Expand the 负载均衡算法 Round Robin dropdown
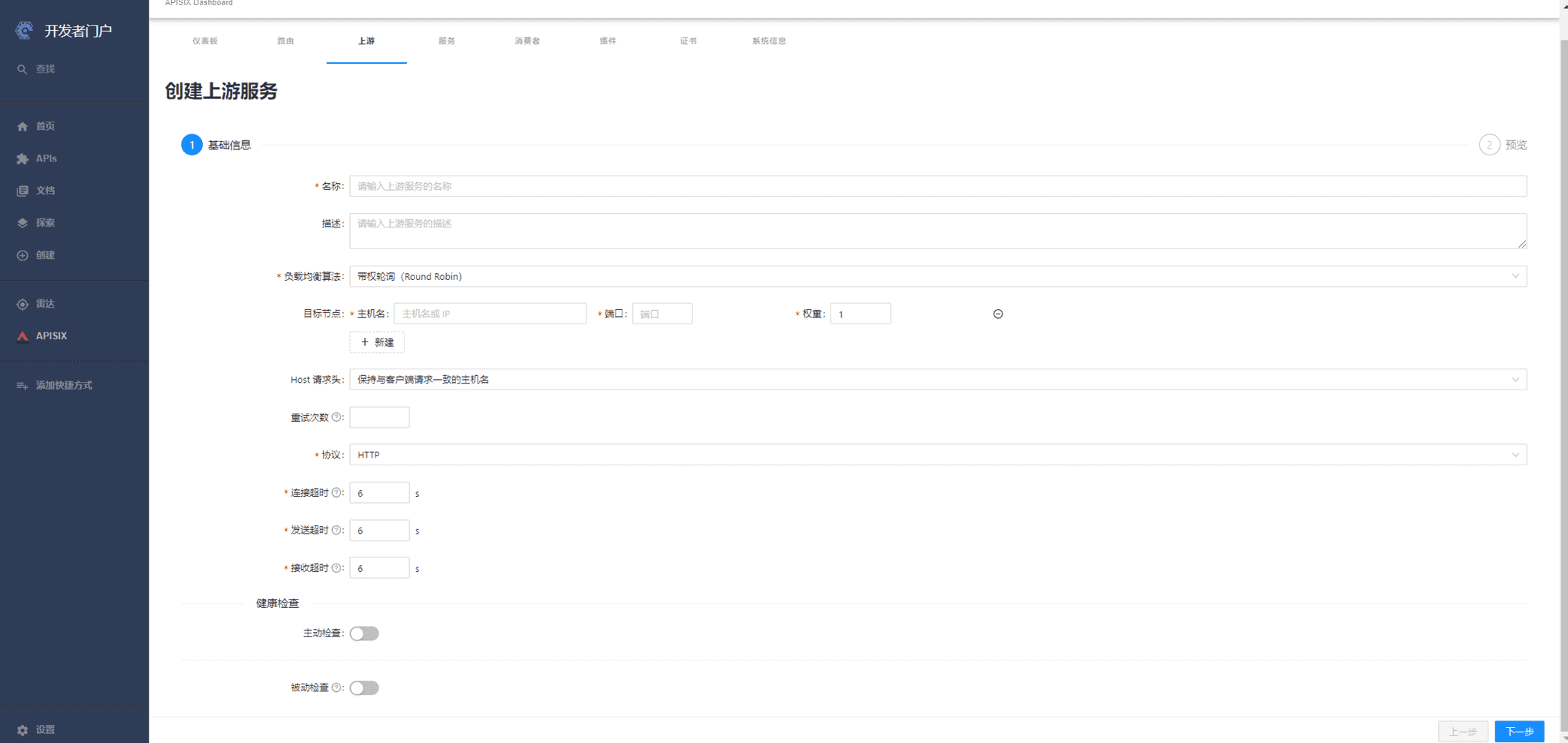This screenshot has width=1568, height=743. pos(937,276)
